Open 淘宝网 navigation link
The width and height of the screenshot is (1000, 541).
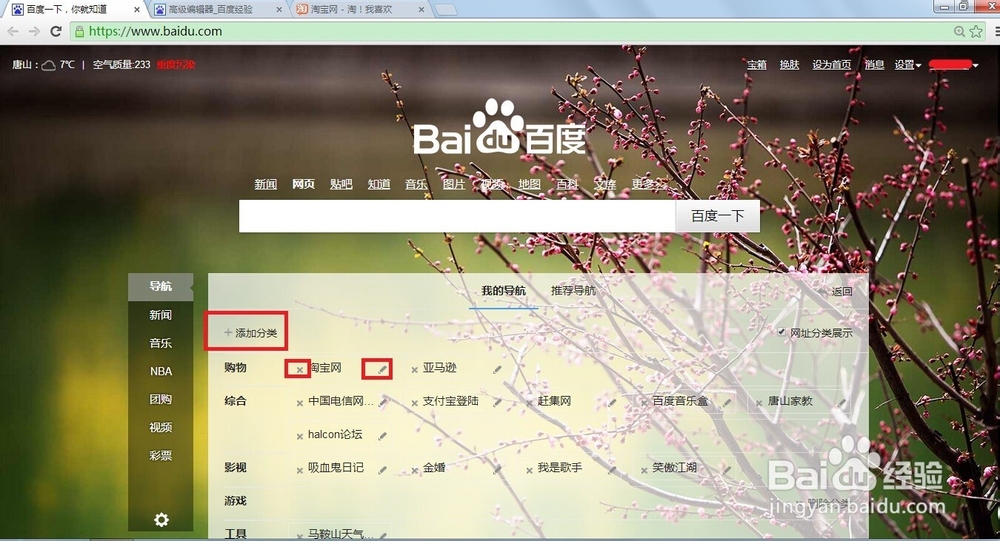click(x=325, y=368)
